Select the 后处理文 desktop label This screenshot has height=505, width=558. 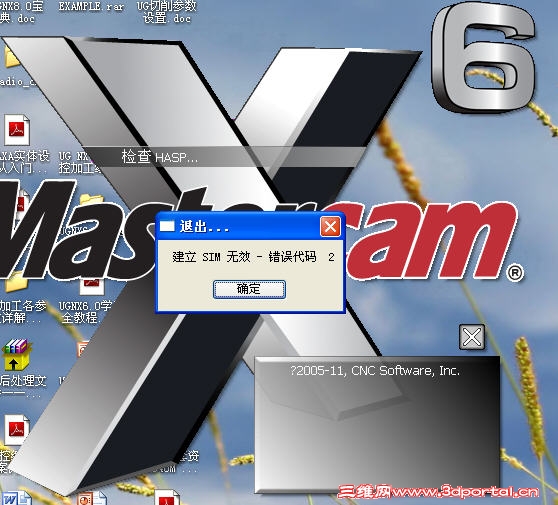tap(23, 385)
